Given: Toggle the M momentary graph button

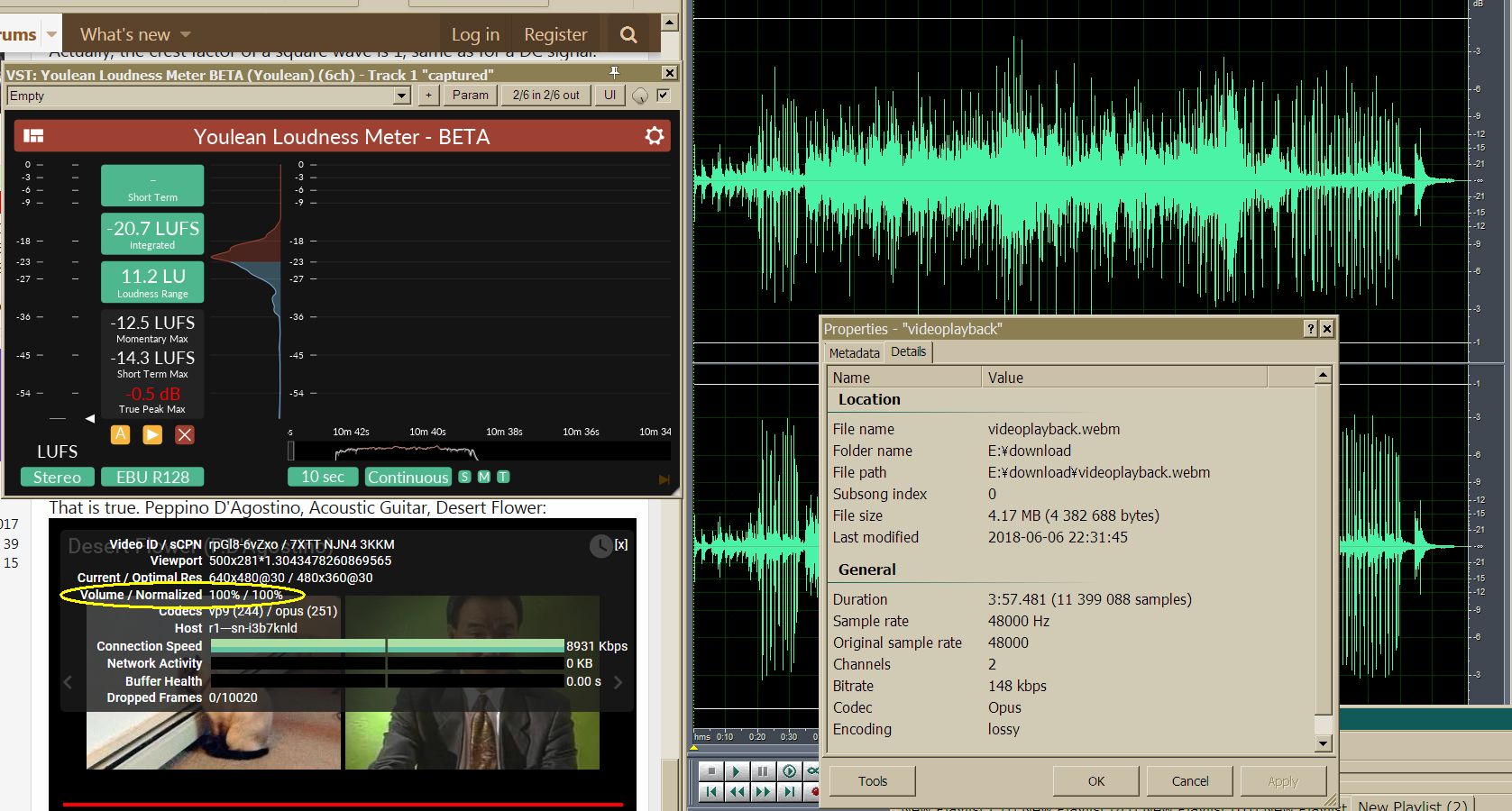Looking at the screenshot, I should [484, 477].
